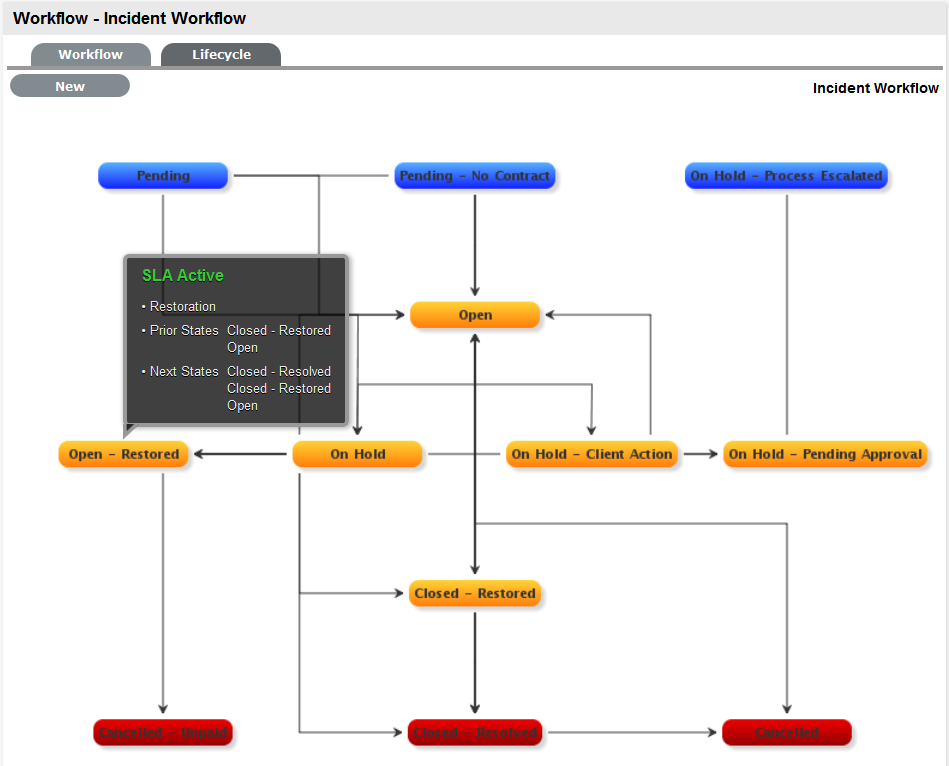Open the Closed - Resolved state
Screen dimensions: 949x766
pos(474,732)
